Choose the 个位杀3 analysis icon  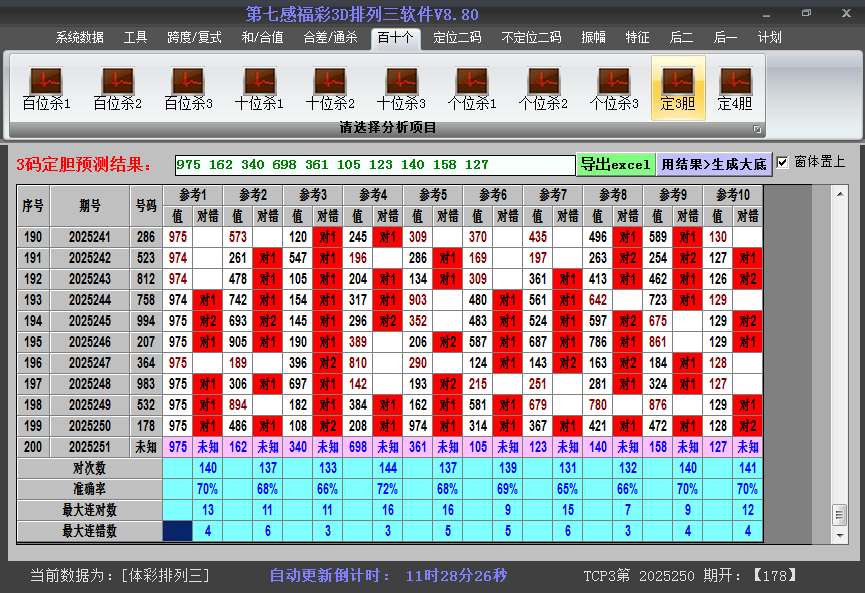614,89
